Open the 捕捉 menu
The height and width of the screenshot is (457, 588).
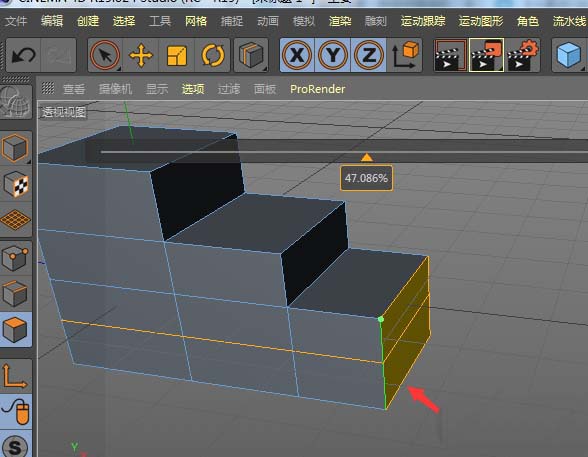(232, 21)
